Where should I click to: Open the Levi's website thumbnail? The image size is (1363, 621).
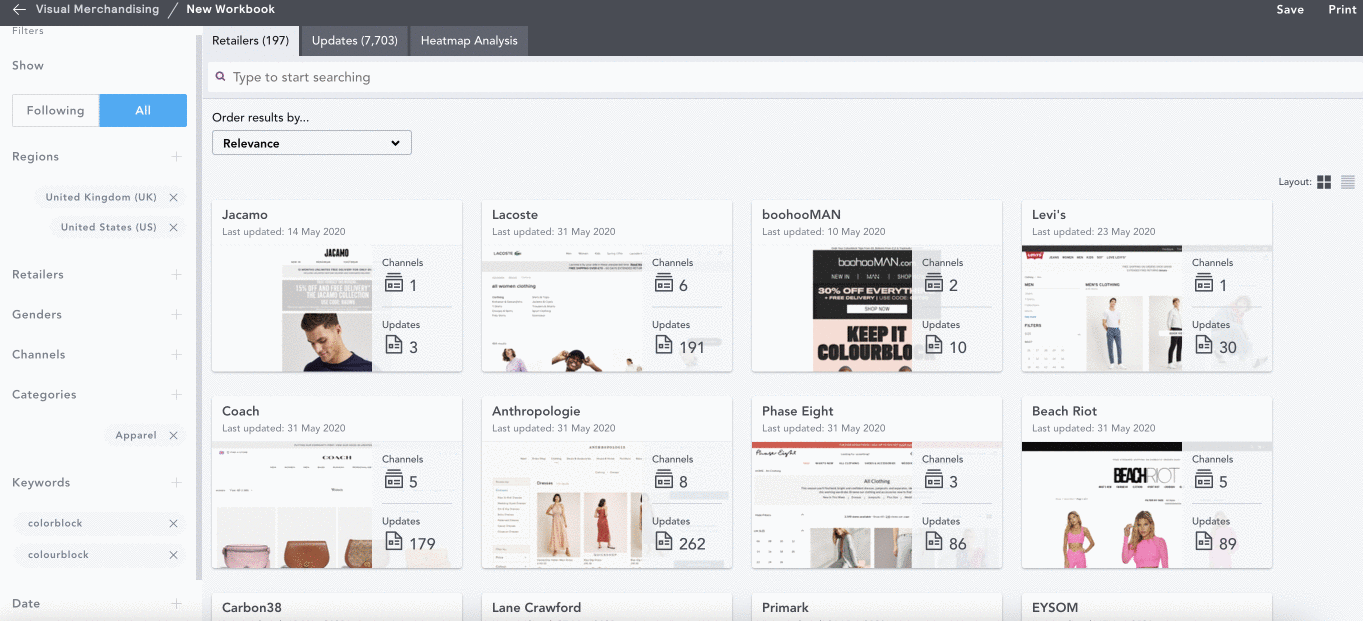coord(1102,307)
